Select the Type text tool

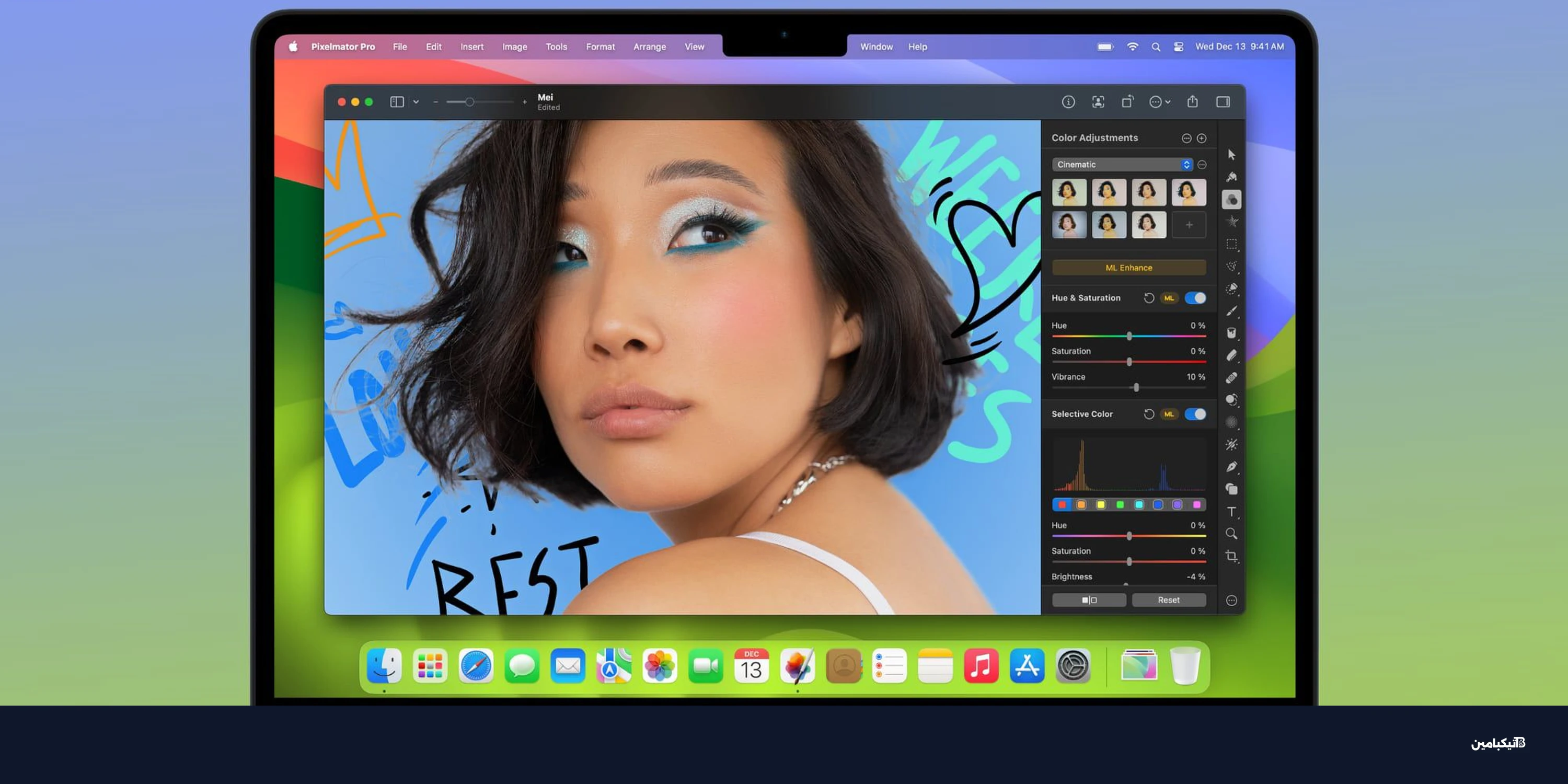(1231, 511)
